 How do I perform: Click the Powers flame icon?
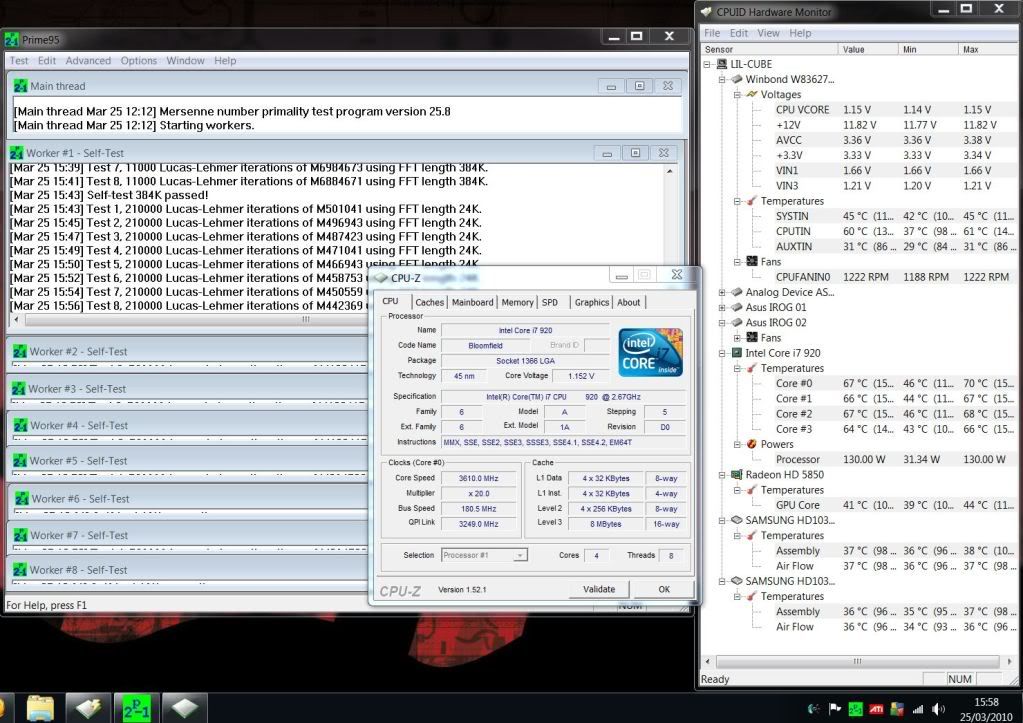click(x=752, y=444)
